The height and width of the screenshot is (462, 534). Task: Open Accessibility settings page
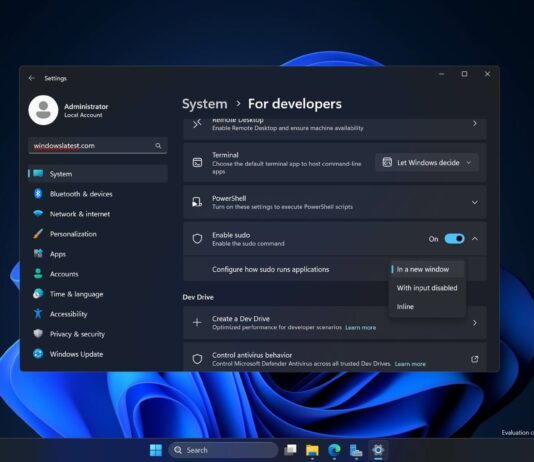pos(98,314)
